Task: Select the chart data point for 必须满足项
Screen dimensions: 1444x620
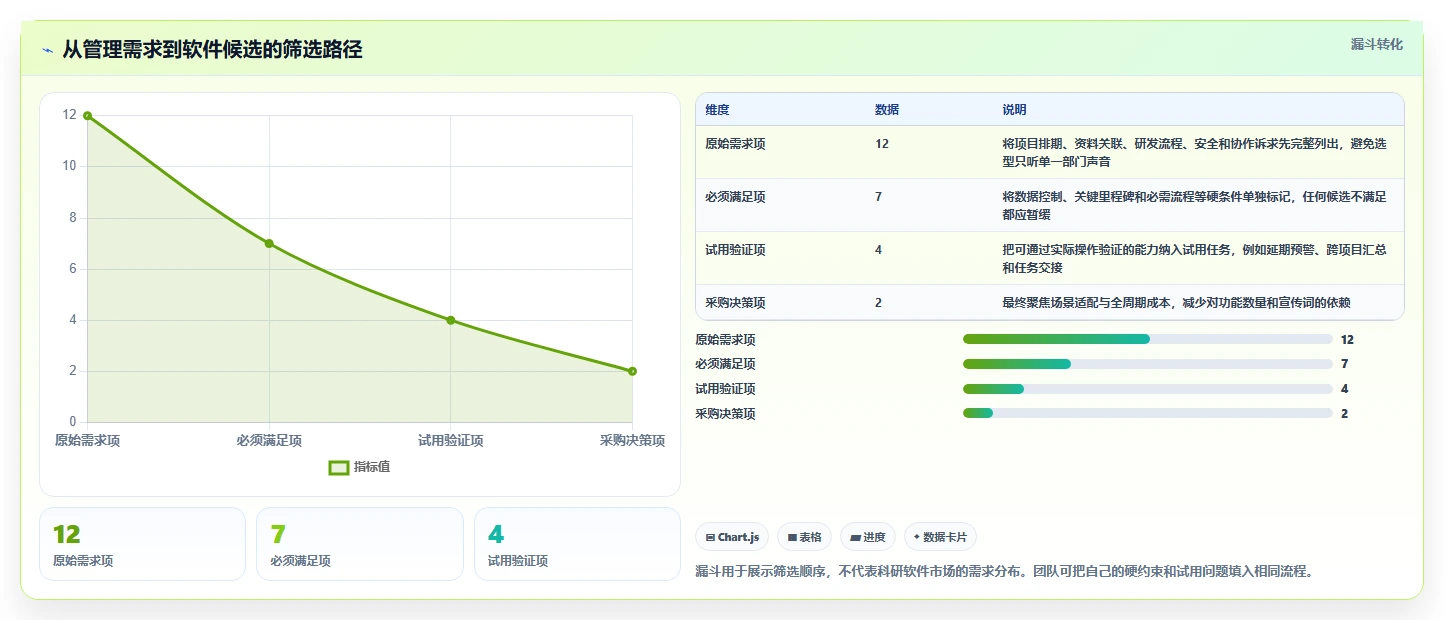Action: click(269, 244)
